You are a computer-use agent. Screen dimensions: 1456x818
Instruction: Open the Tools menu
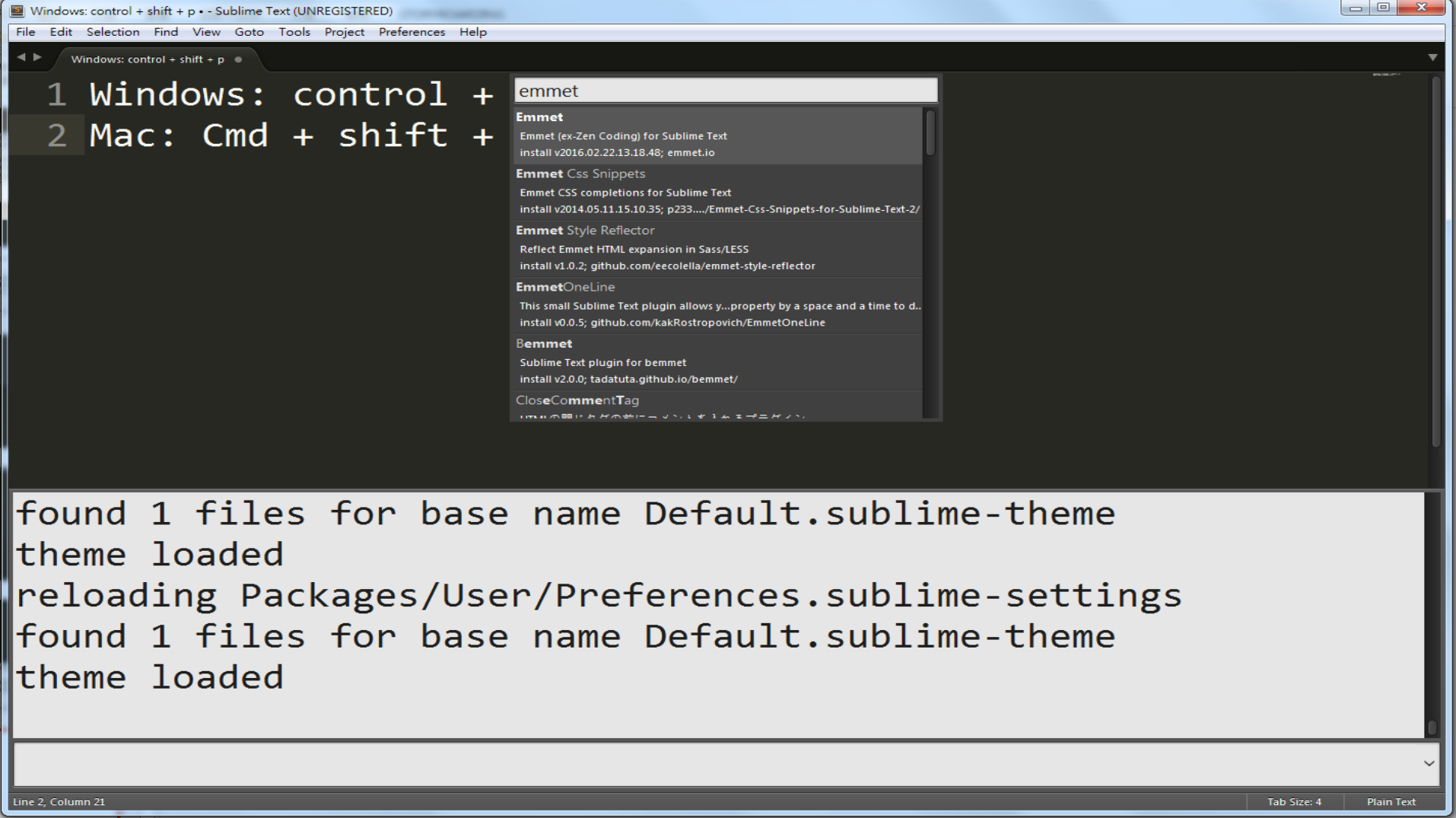pos(294,32)
